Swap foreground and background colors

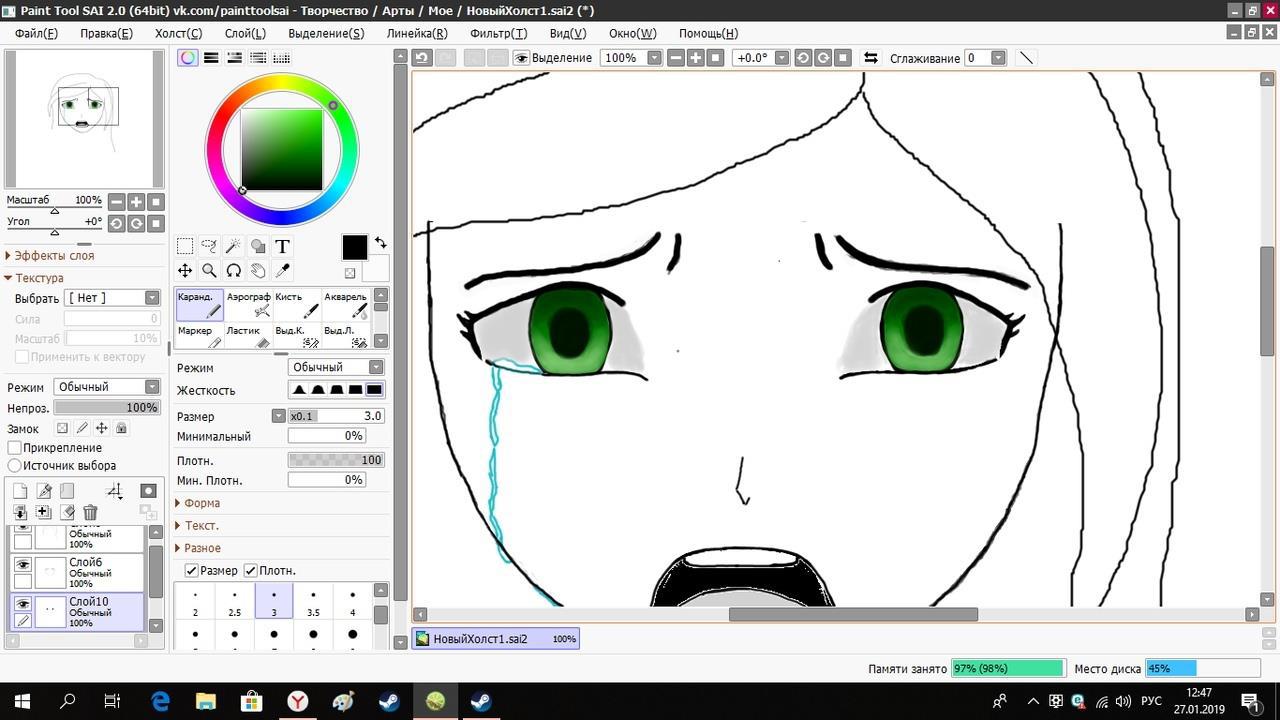380,243
